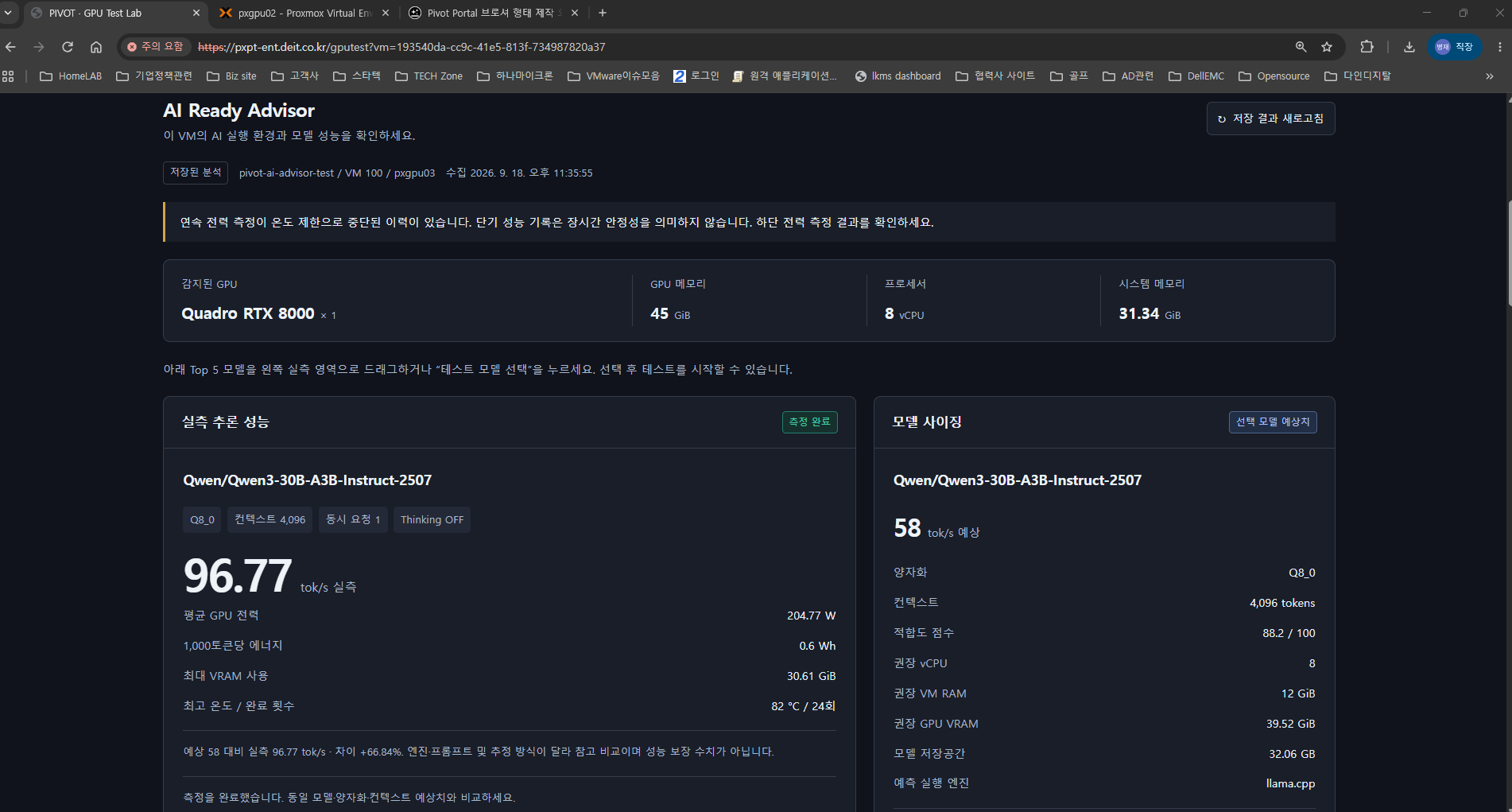Open the 협력사 사이트 bookmark folder
Viewport: 1512px width, 812px height.
coord(995,76)
